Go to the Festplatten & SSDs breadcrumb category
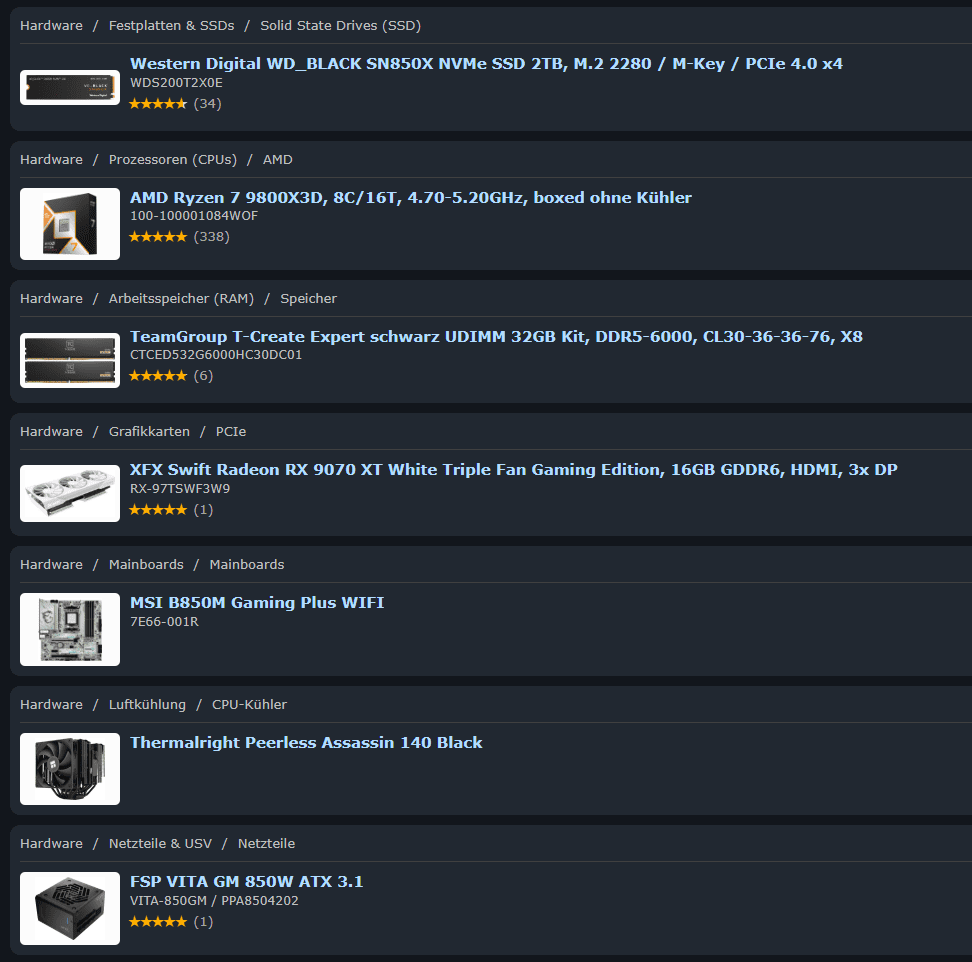 point(172,25)
